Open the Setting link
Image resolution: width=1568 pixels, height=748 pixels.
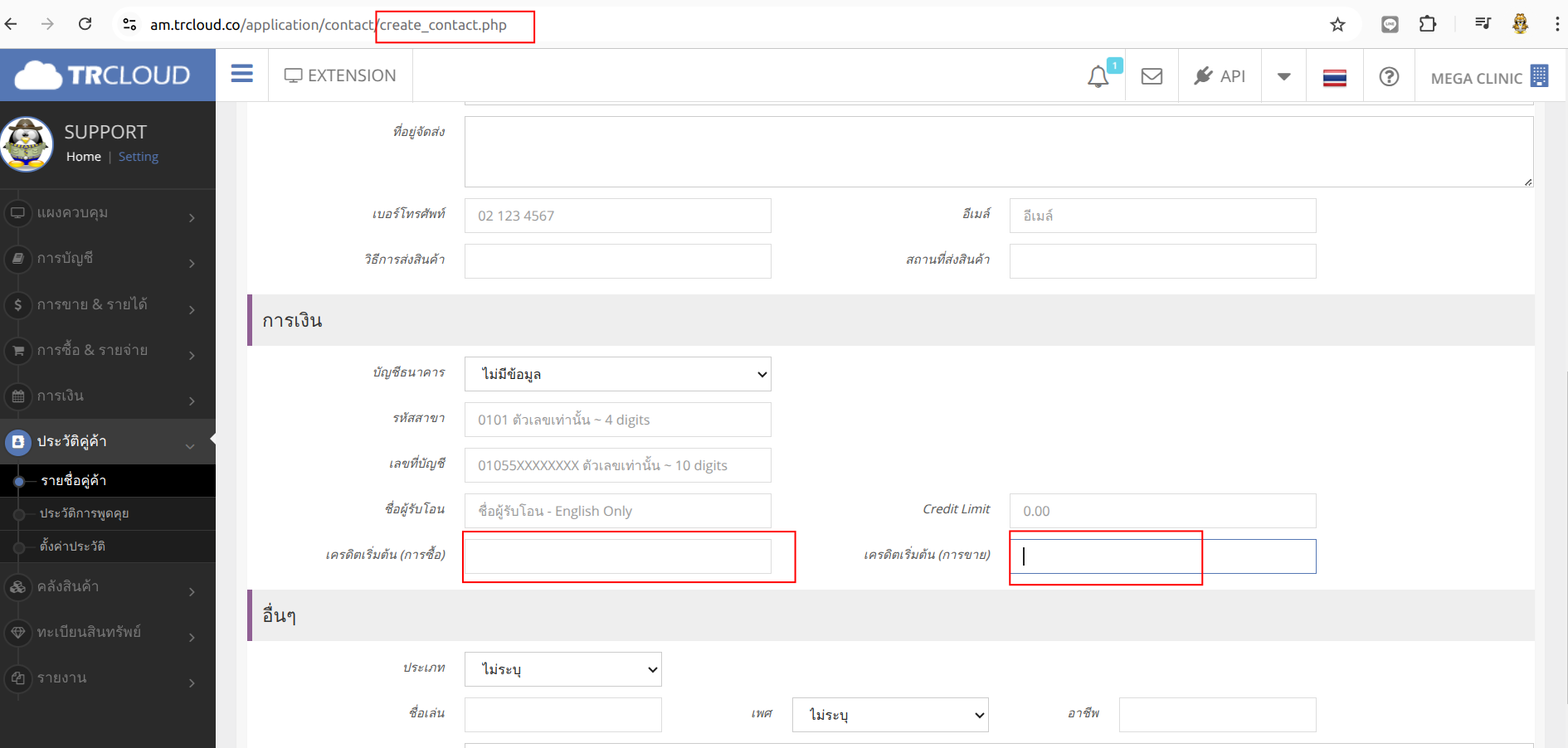point(138,157)
